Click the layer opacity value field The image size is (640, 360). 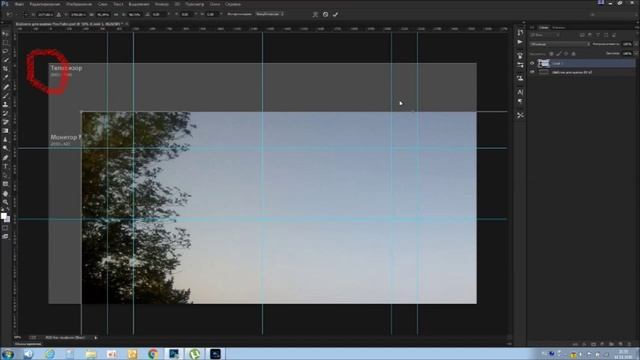tap(627, 44)
